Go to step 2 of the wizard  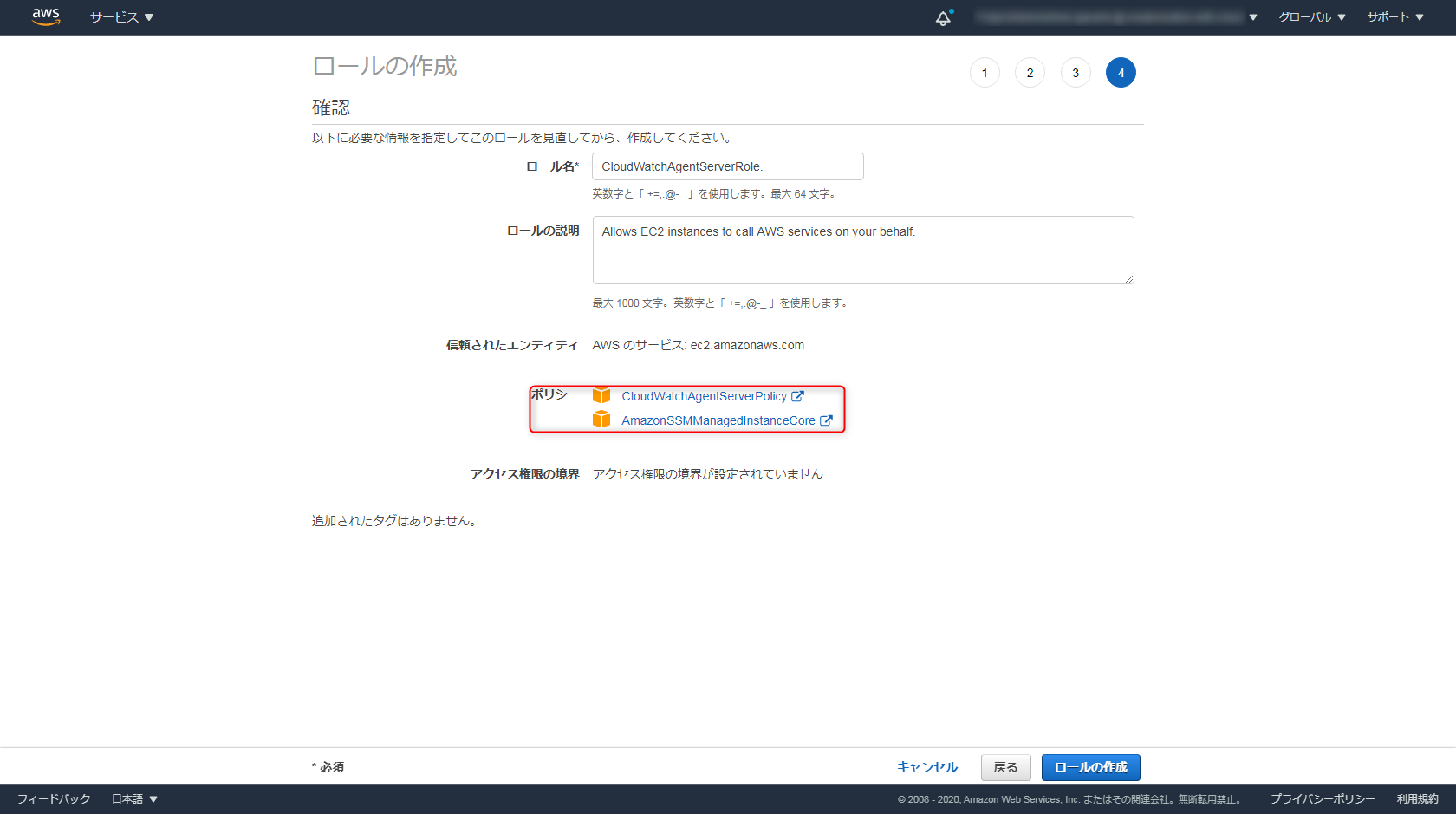tap(1030, 73)
